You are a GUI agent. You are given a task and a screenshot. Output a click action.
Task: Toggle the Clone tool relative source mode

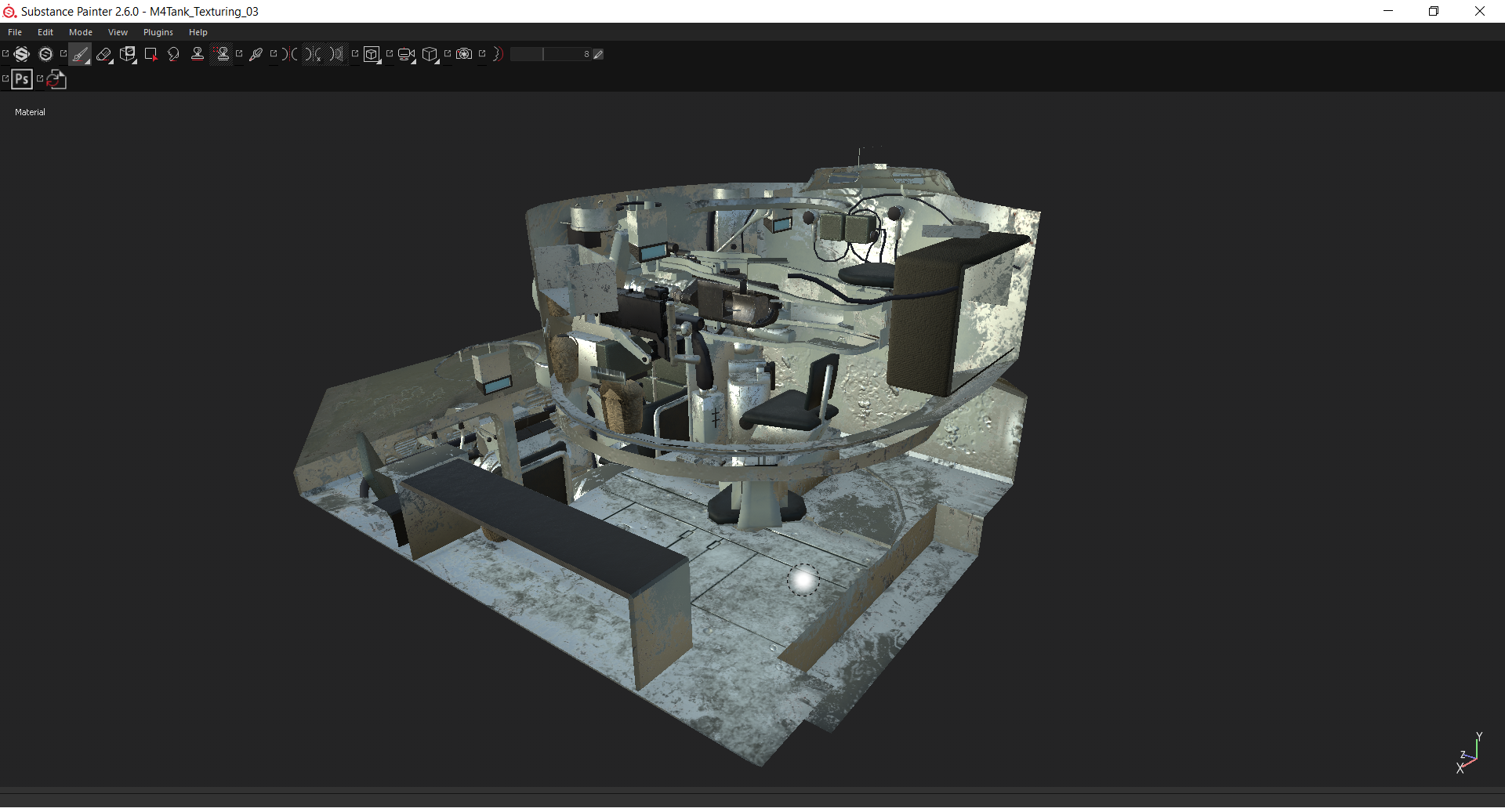pos(222,54)
